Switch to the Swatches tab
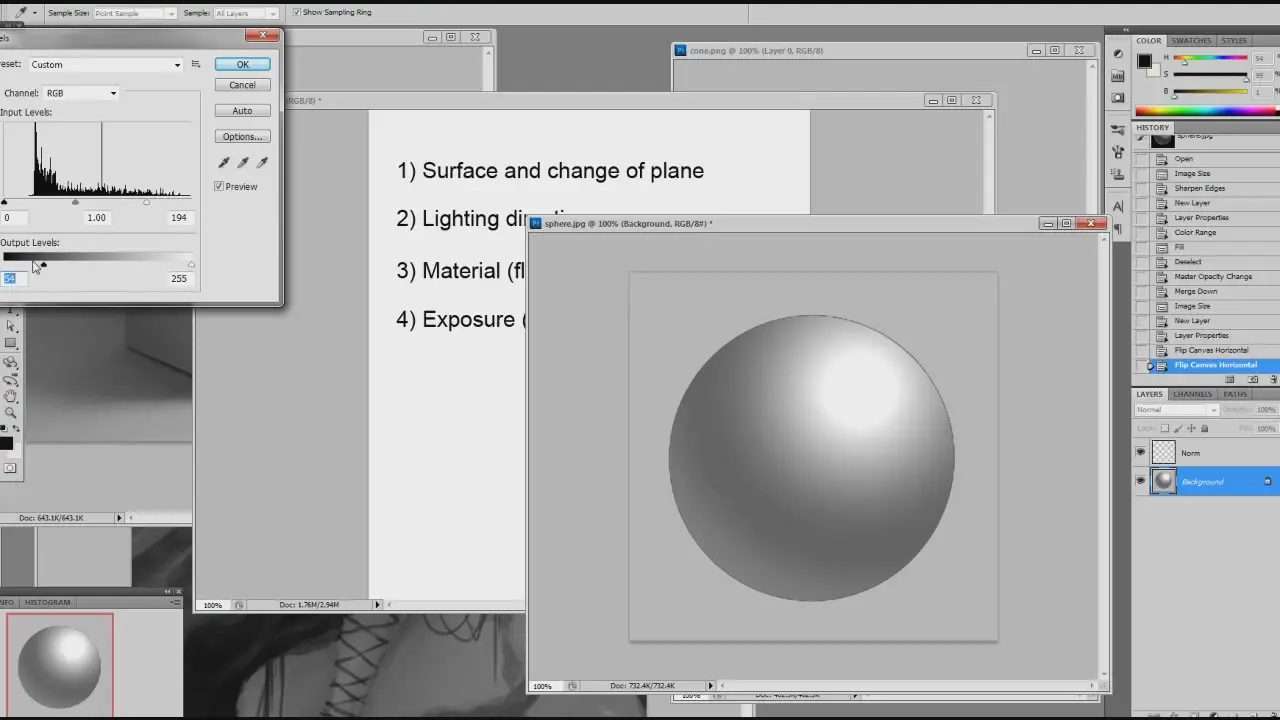1280x720 pixels. click(x=1191, y=41)
